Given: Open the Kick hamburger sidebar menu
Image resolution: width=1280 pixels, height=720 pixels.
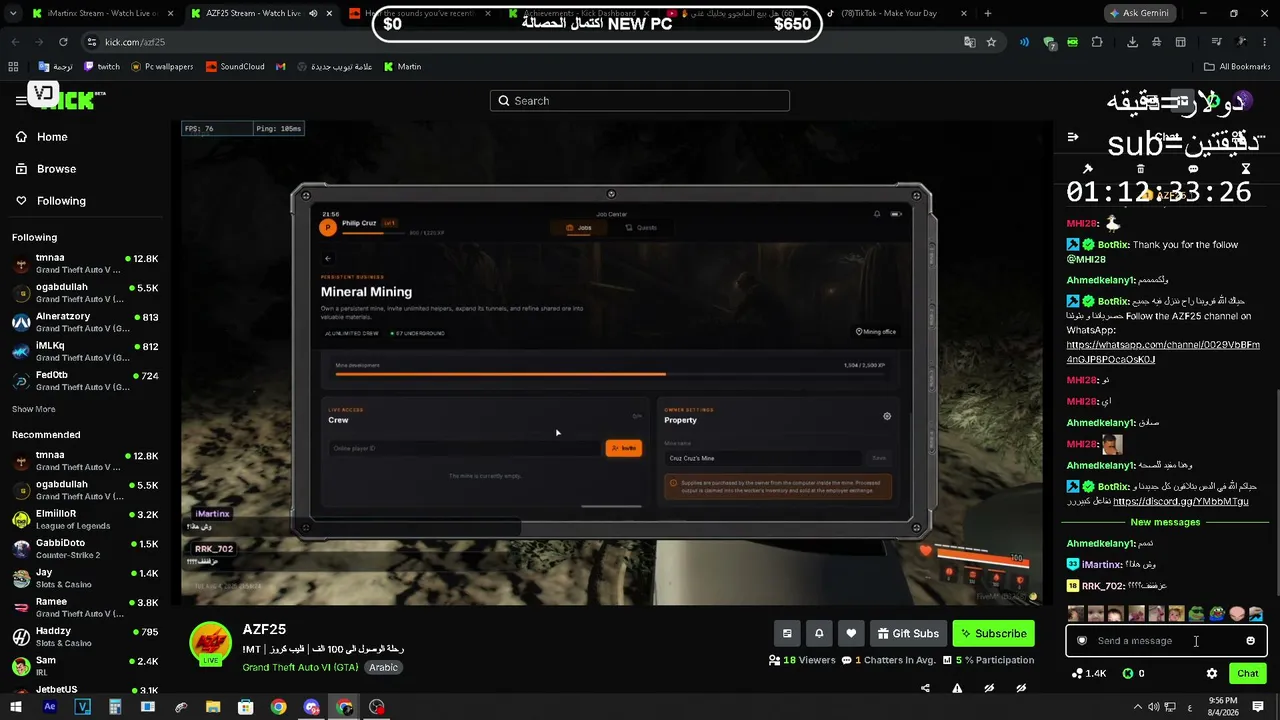Looking at the screenshot, I should (21, 100).
